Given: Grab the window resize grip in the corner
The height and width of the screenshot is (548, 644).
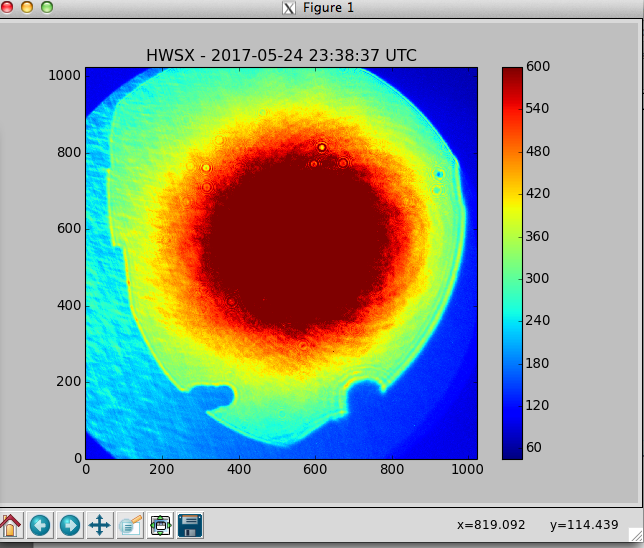Looking at the screenshot, I should click(x=636, y=534).
